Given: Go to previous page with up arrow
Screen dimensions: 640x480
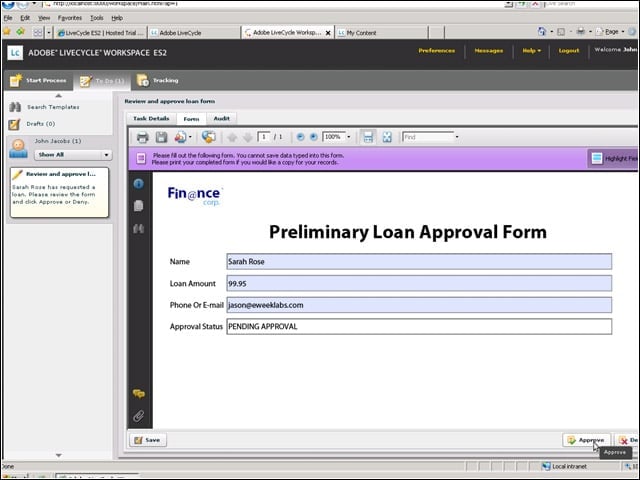Looking at the screenshot, I should (232, 137).
